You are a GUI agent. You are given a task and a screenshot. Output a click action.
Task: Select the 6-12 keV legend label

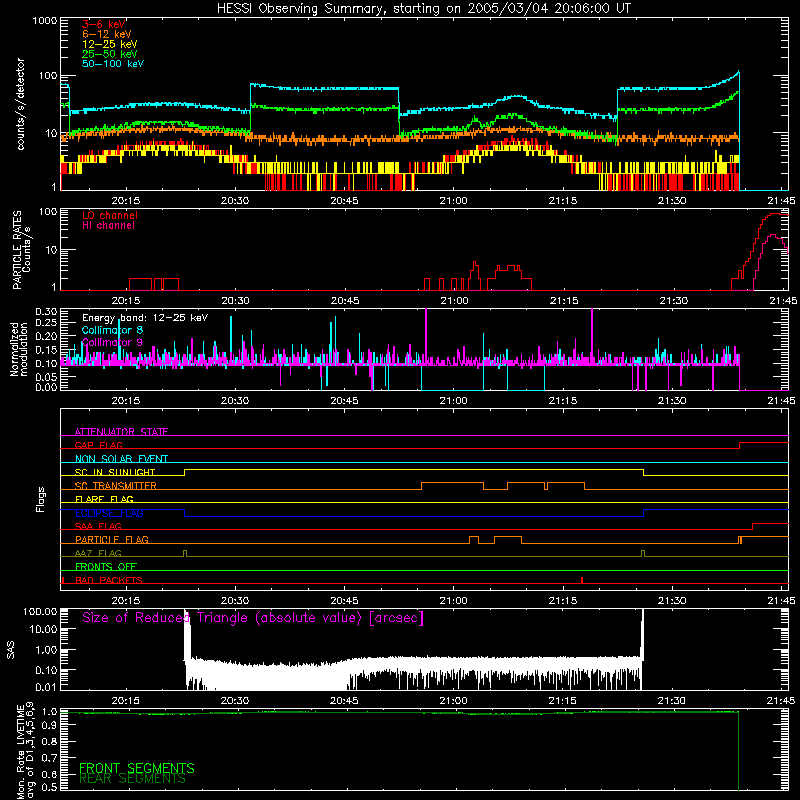107,34
